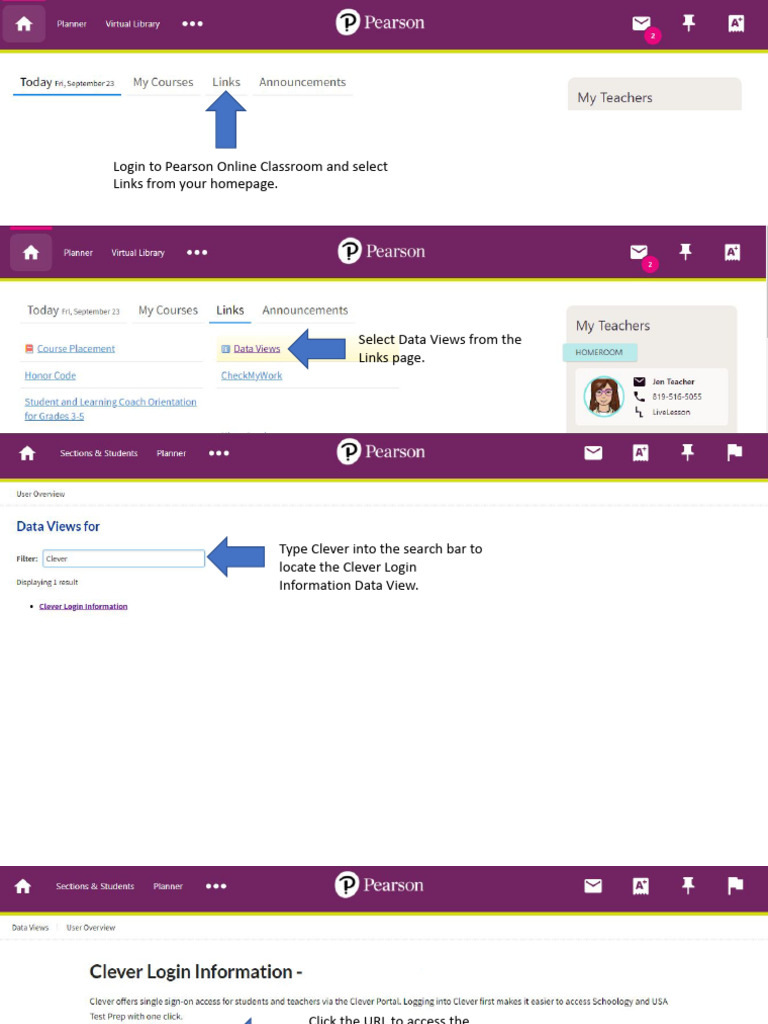
Task: Click Planner in header above active Today tab
Action: [x=71, y=24]
